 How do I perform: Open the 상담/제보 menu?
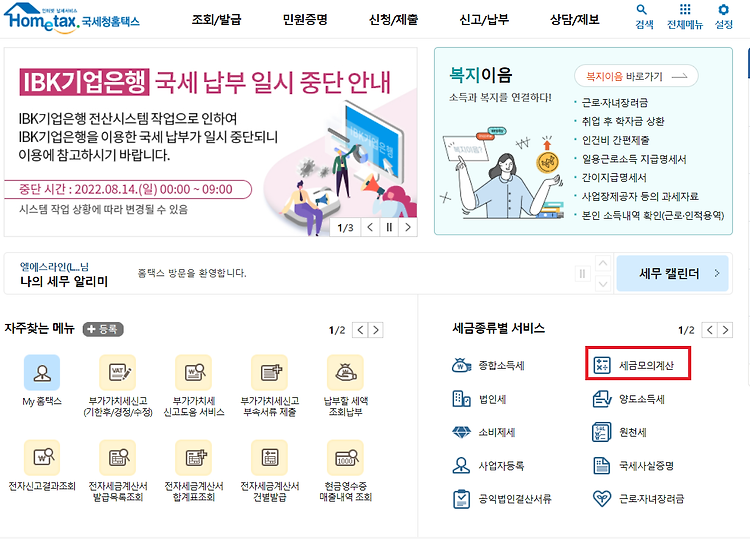pyautogui.click(x=574, y=20)
